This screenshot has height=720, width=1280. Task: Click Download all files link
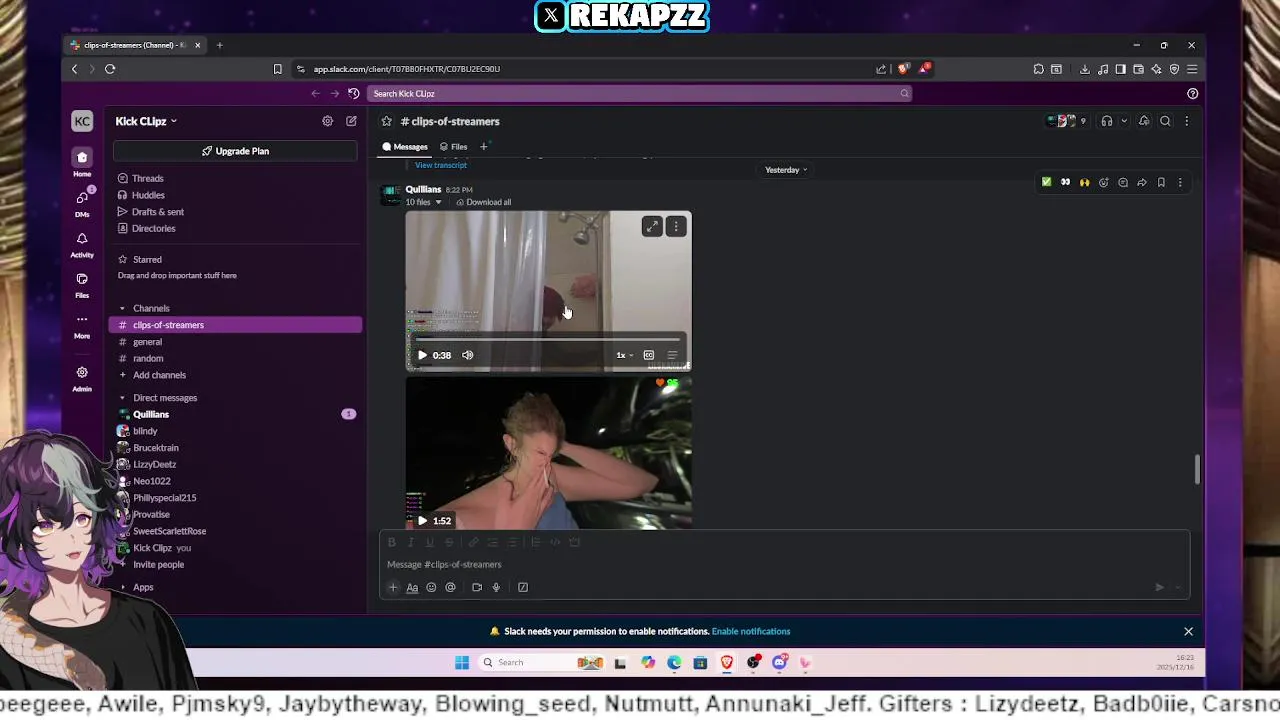click(483, 202)
